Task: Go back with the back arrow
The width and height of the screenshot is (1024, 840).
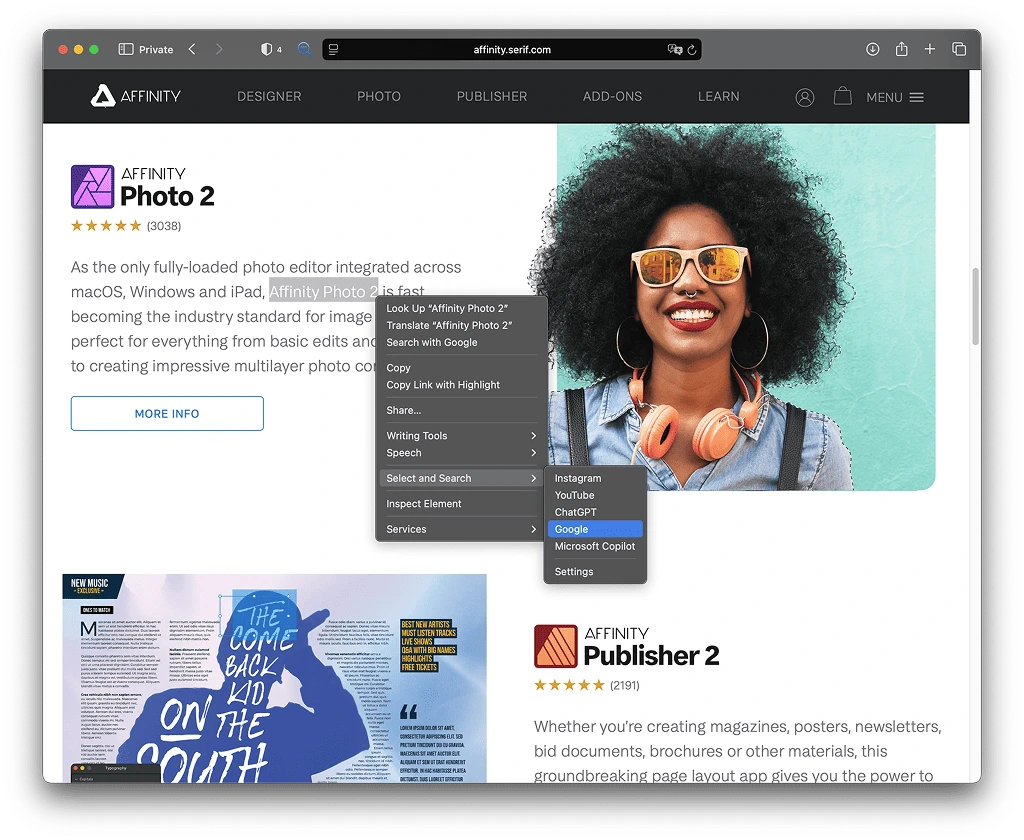Action: click(x=192, y=49)
